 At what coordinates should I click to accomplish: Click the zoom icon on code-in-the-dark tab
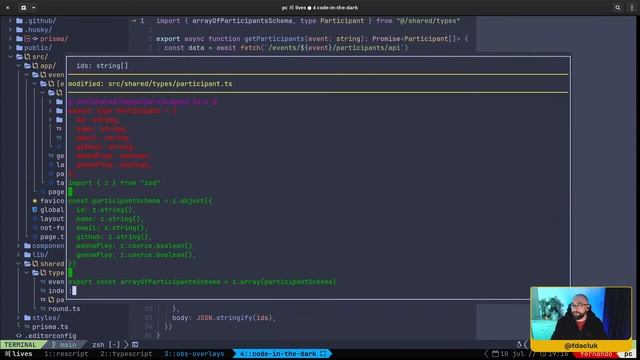tap(323, 354)
